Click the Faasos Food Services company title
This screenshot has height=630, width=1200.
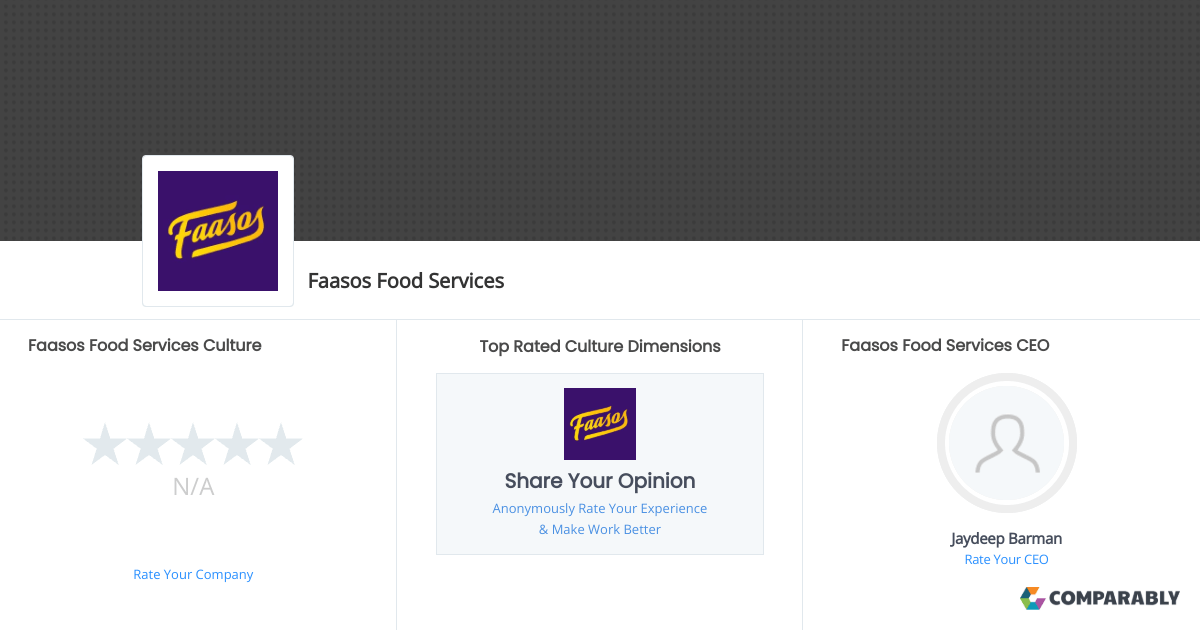point(406,281)
